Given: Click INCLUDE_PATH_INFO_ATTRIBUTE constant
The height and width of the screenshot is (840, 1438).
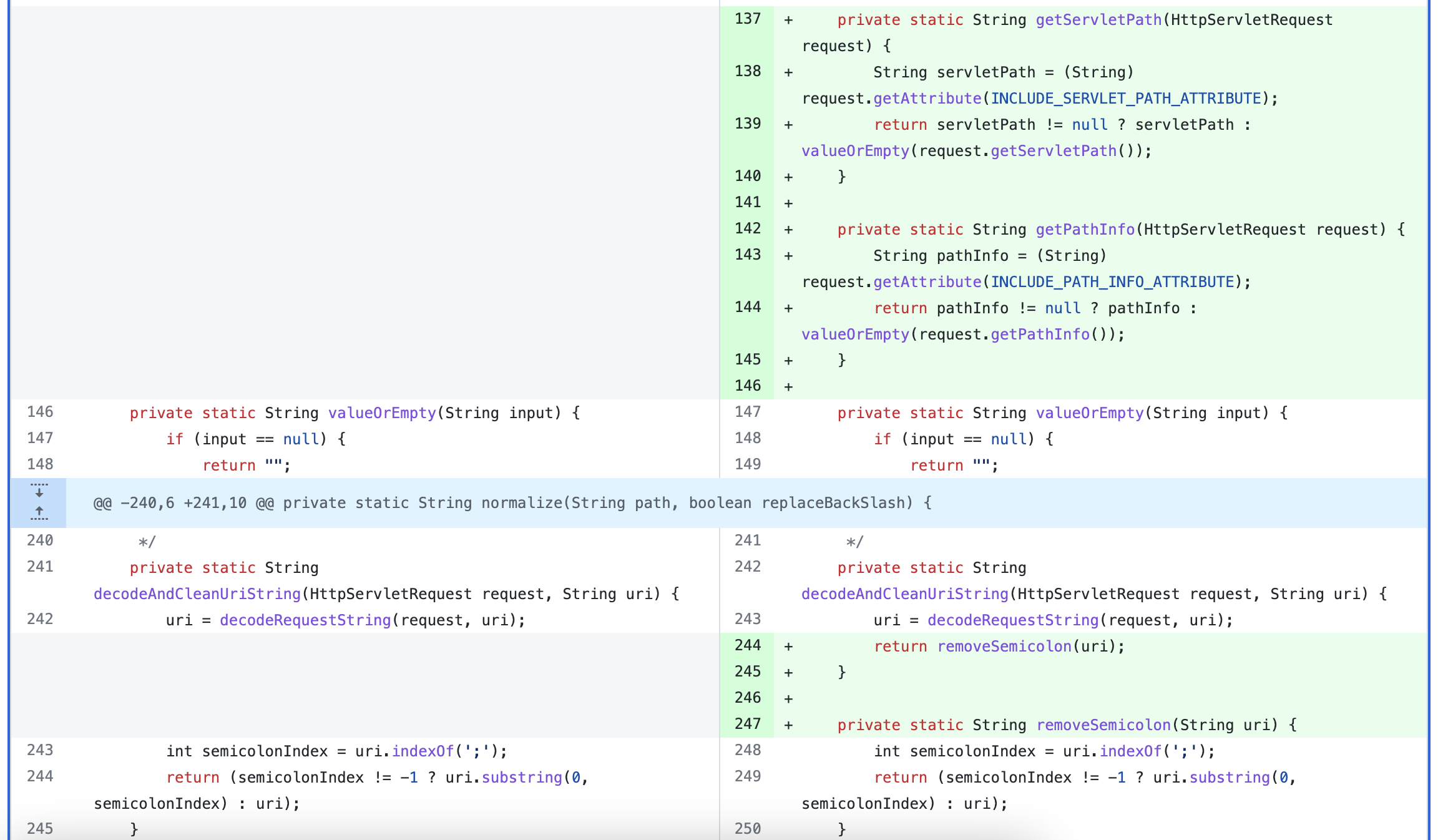Looking at the screenshot, I should pyautogui.click(x=1112, y=282).
